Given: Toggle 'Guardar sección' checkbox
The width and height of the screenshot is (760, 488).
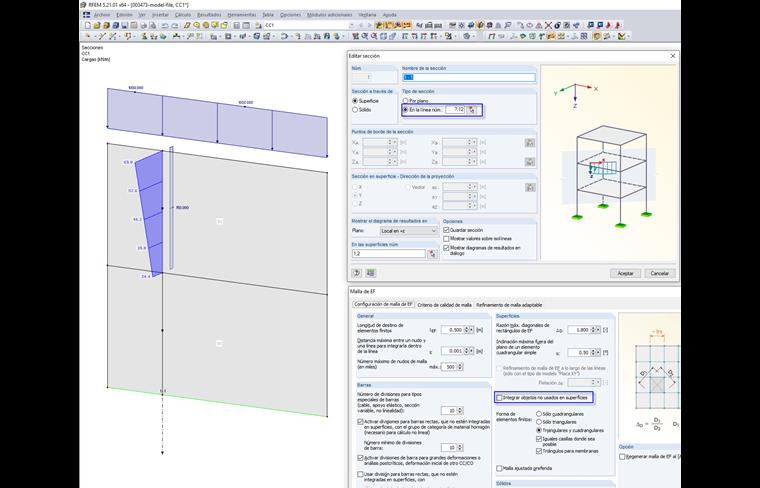Looking at the screenshot, I should coord(446,230).
